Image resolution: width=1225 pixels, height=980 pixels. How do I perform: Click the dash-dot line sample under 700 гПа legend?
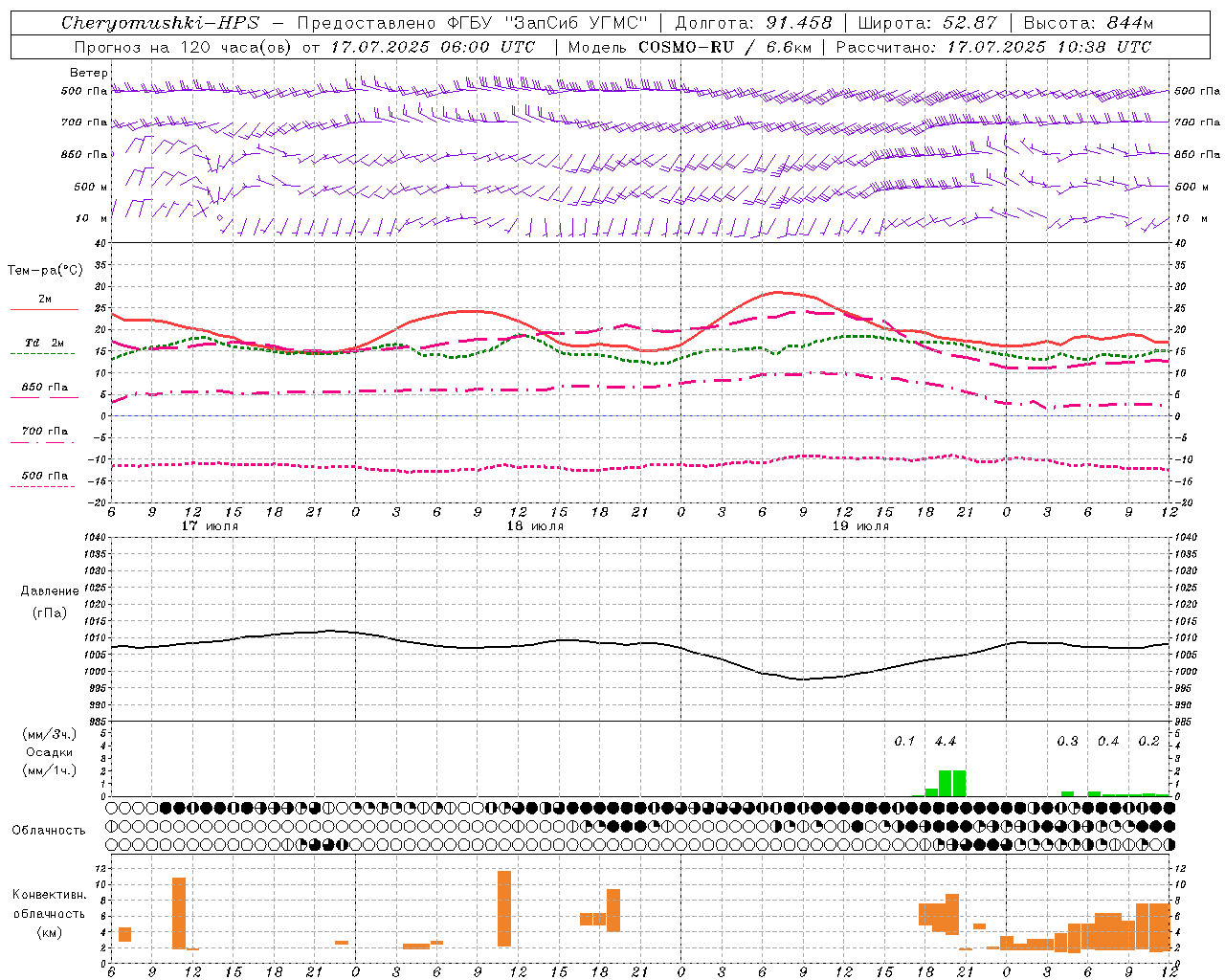click(x=42, y=442)
